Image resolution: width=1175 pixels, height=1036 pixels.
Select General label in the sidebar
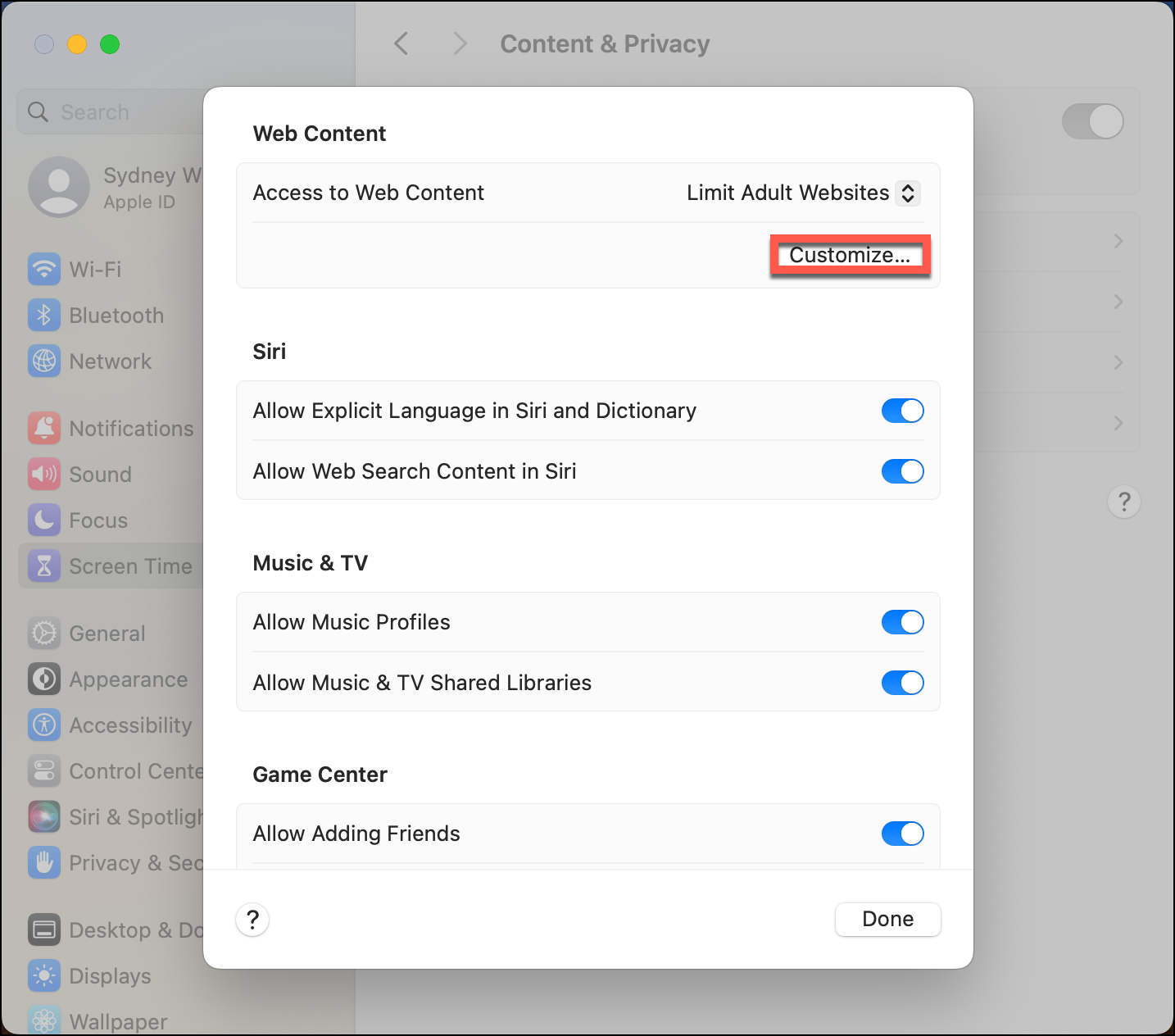(107, 634)
